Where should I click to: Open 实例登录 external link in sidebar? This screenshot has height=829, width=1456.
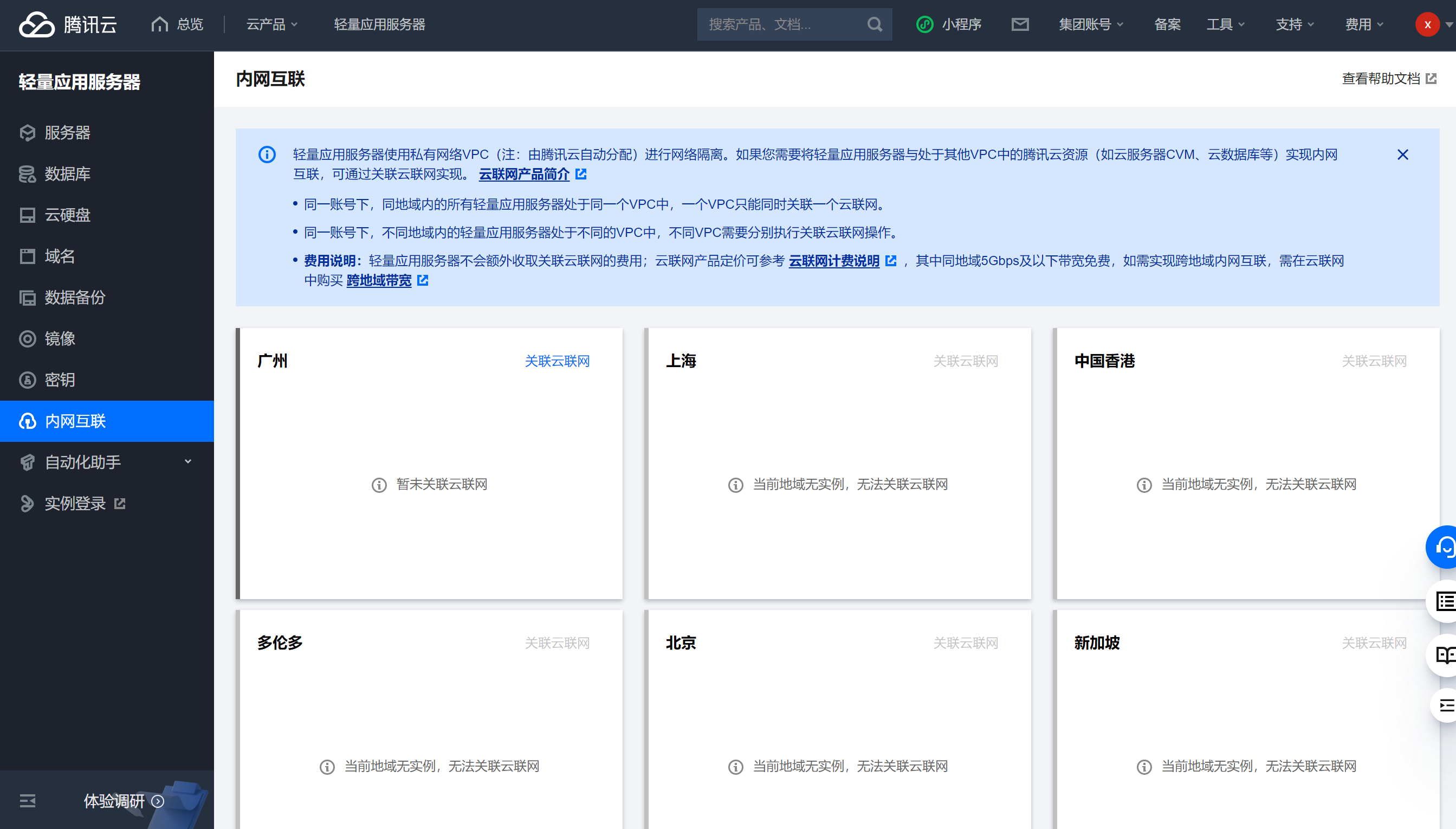107,503
